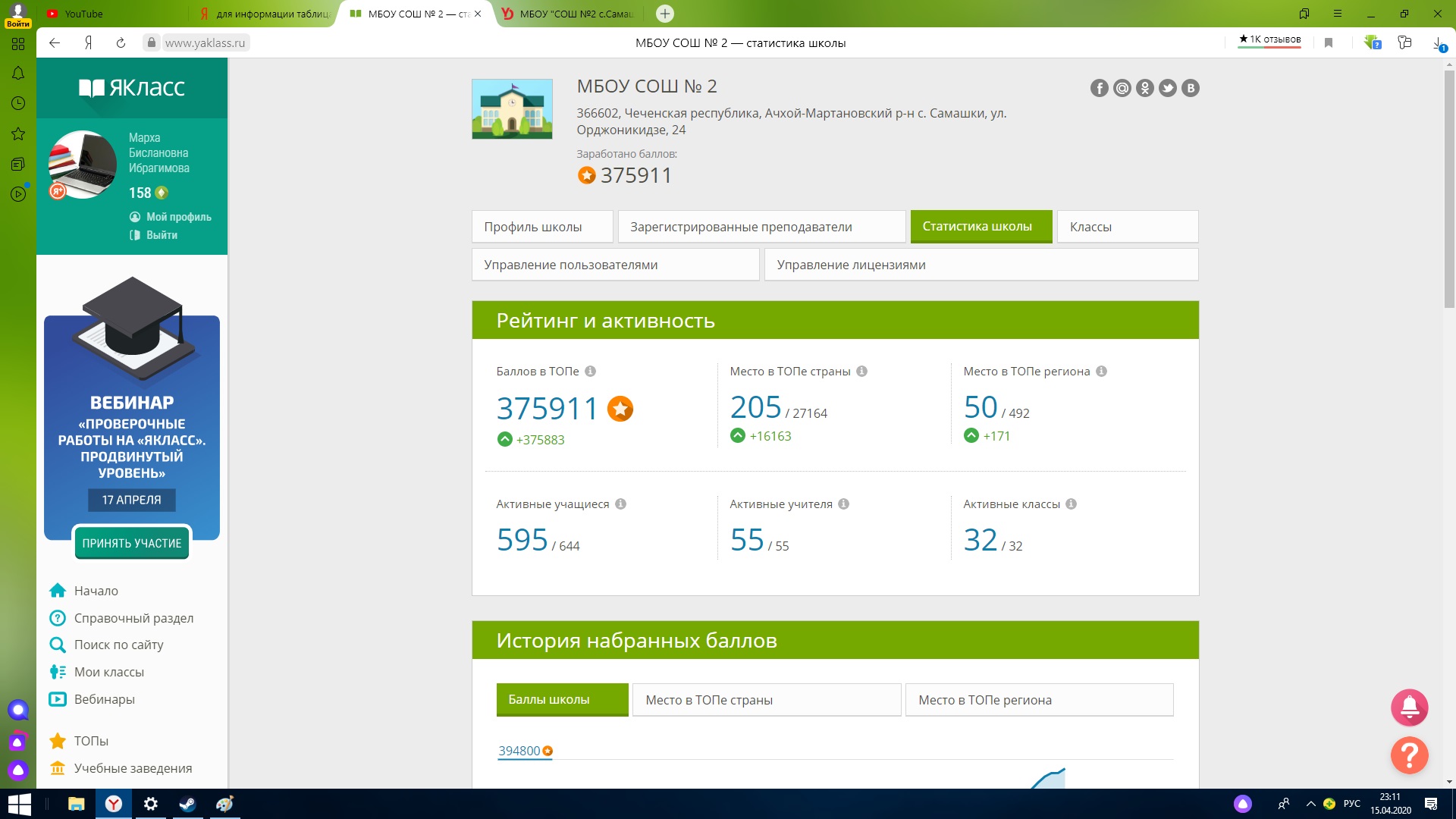
Task: Open Справочный раздел in sidebar
Action: click(133, 618)
